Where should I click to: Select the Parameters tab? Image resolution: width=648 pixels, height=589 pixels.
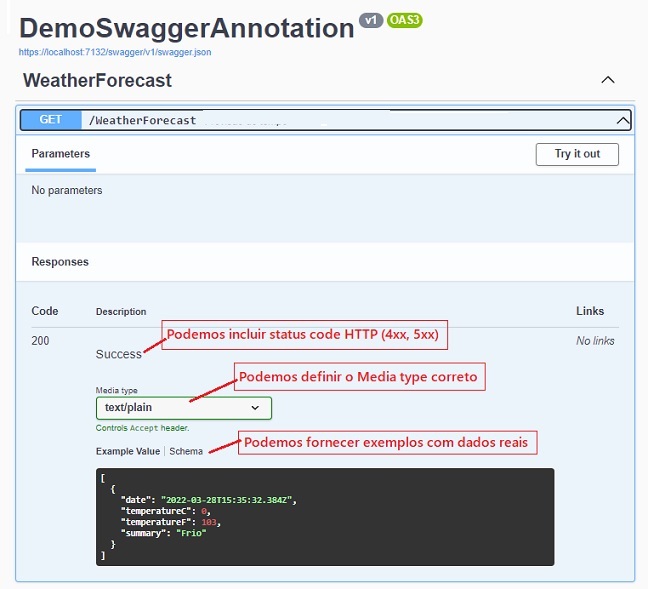tap(61, 154)
